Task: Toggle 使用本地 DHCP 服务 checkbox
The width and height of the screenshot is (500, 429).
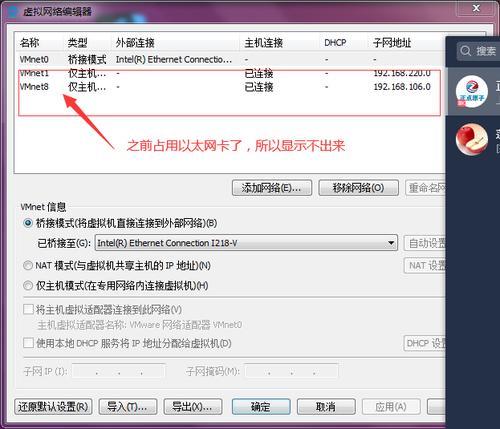Action: [x=28, y=343]
